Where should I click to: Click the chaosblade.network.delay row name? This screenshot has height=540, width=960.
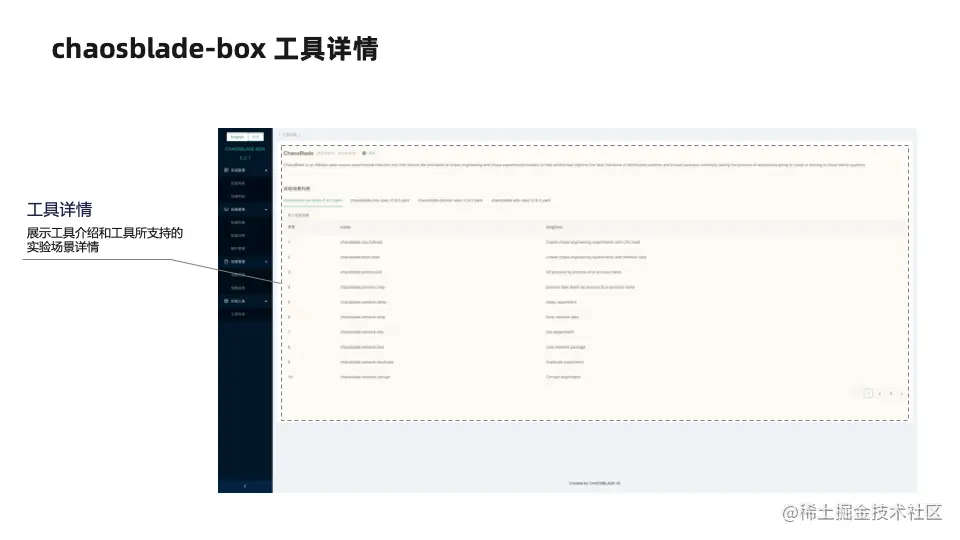[363, 302]
